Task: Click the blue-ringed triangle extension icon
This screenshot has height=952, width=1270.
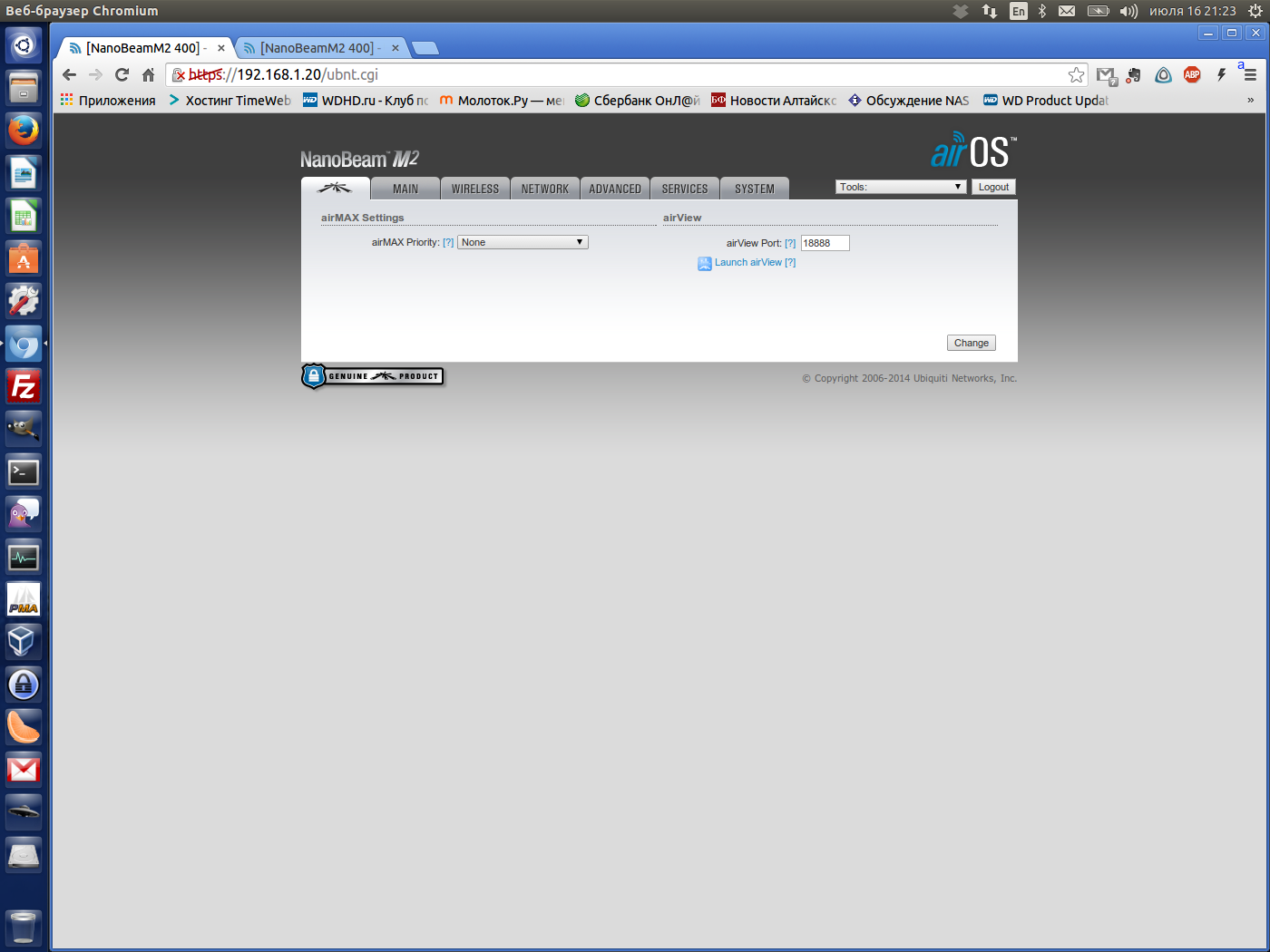Action: click(x=1163, y=74)
